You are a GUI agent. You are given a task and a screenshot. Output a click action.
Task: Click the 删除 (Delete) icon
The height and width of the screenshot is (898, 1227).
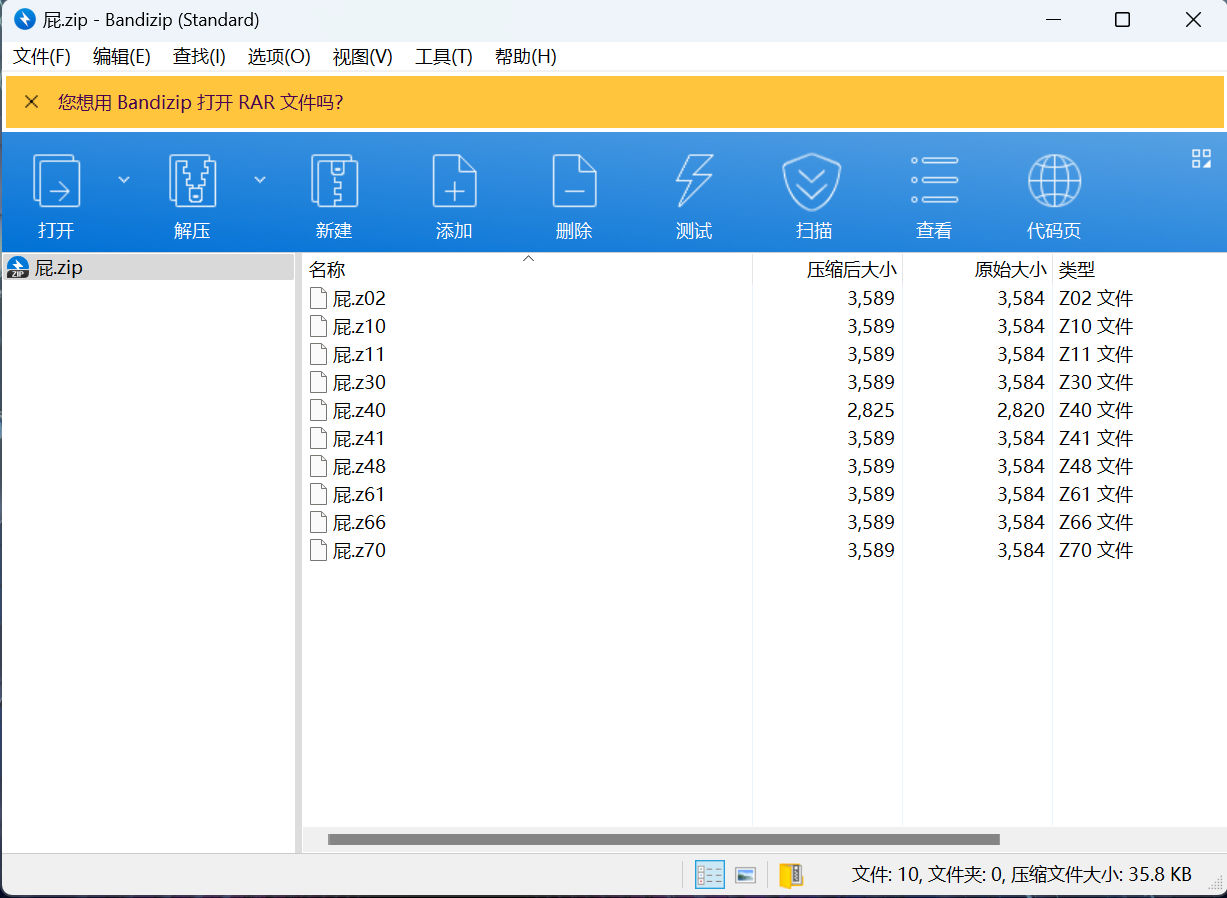(574, 181)
